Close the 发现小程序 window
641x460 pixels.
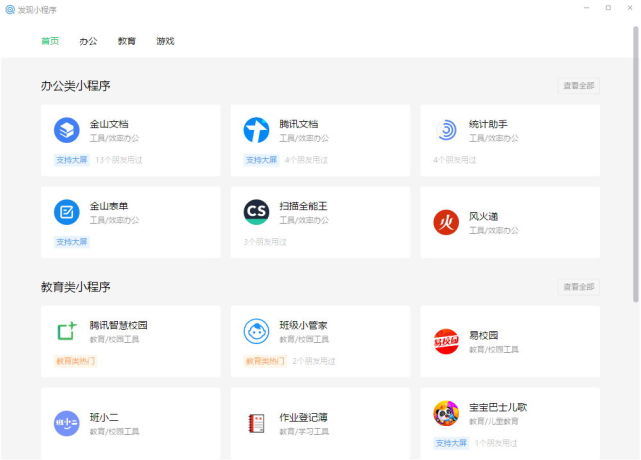pyautogui.click(x=630, y=8)
